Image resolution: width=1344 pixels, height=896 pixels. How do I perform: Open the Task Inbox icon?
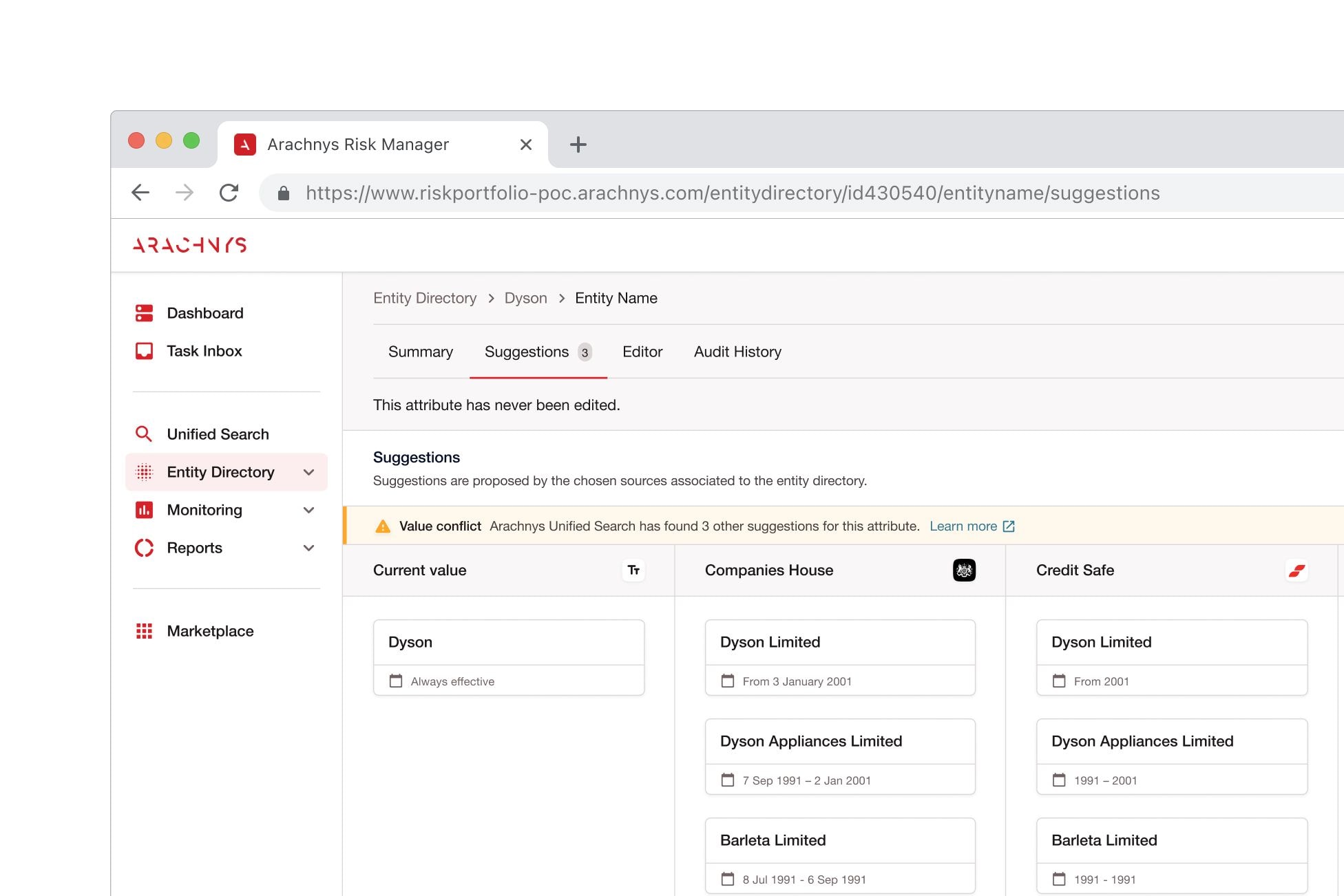[144, 351]
